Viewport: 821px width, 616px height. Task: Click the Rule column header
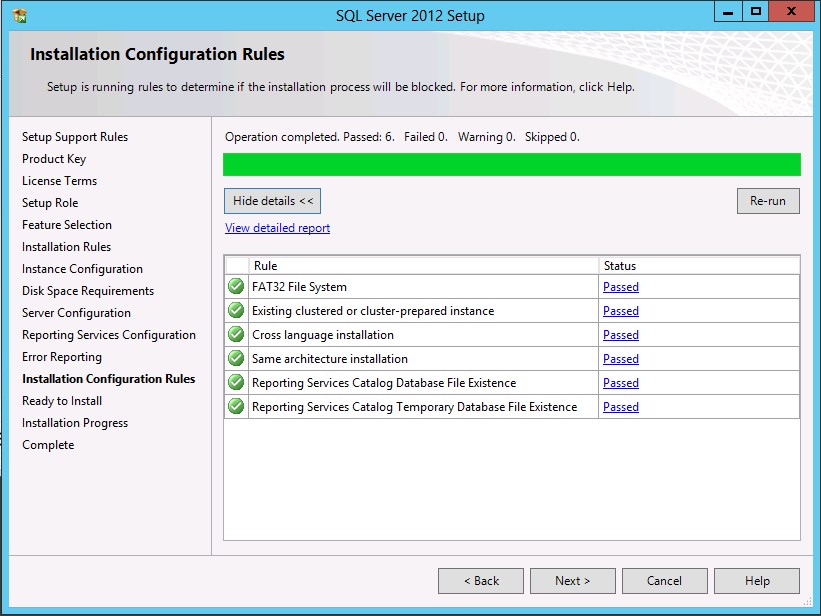tap(424, 266)
